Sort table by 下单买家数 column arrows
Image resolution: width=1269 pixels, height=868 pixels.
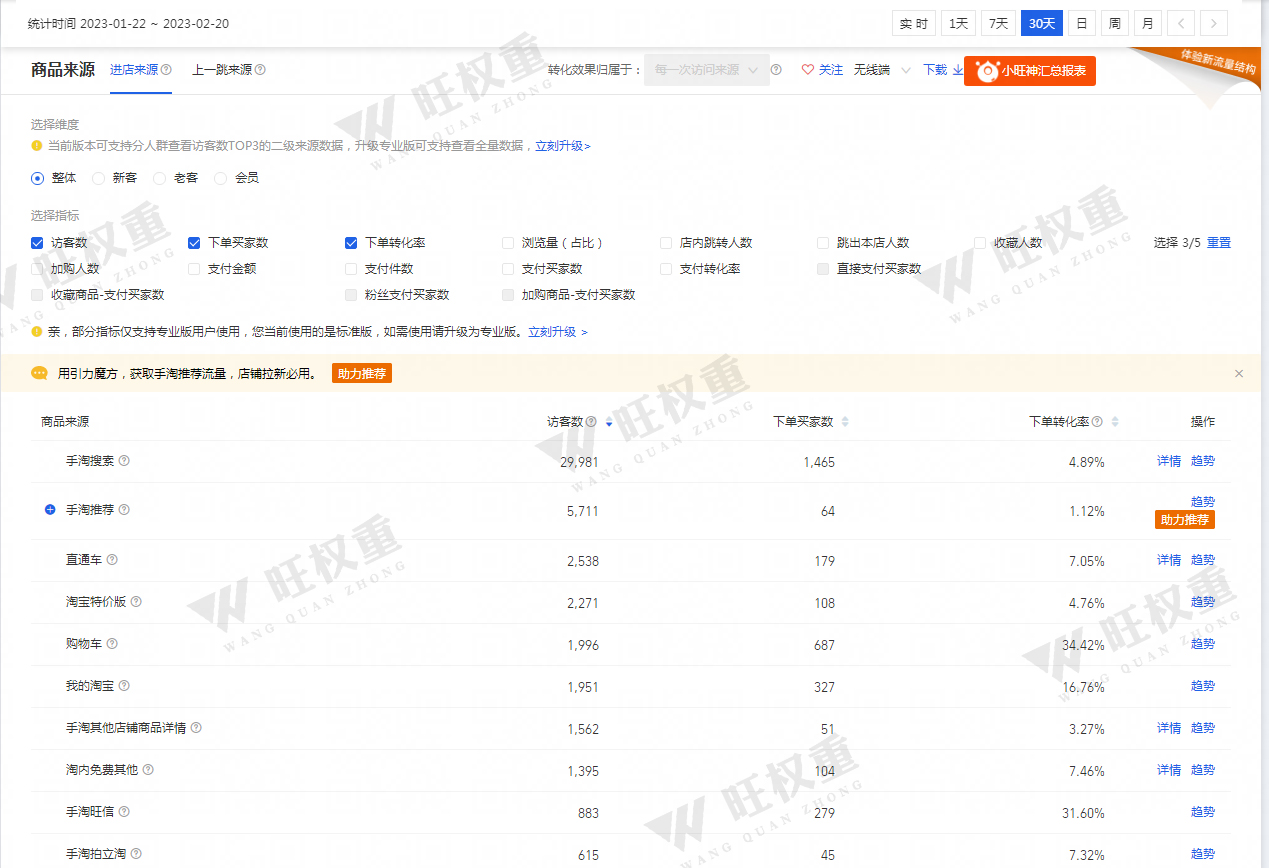click(x=845, y=422)
